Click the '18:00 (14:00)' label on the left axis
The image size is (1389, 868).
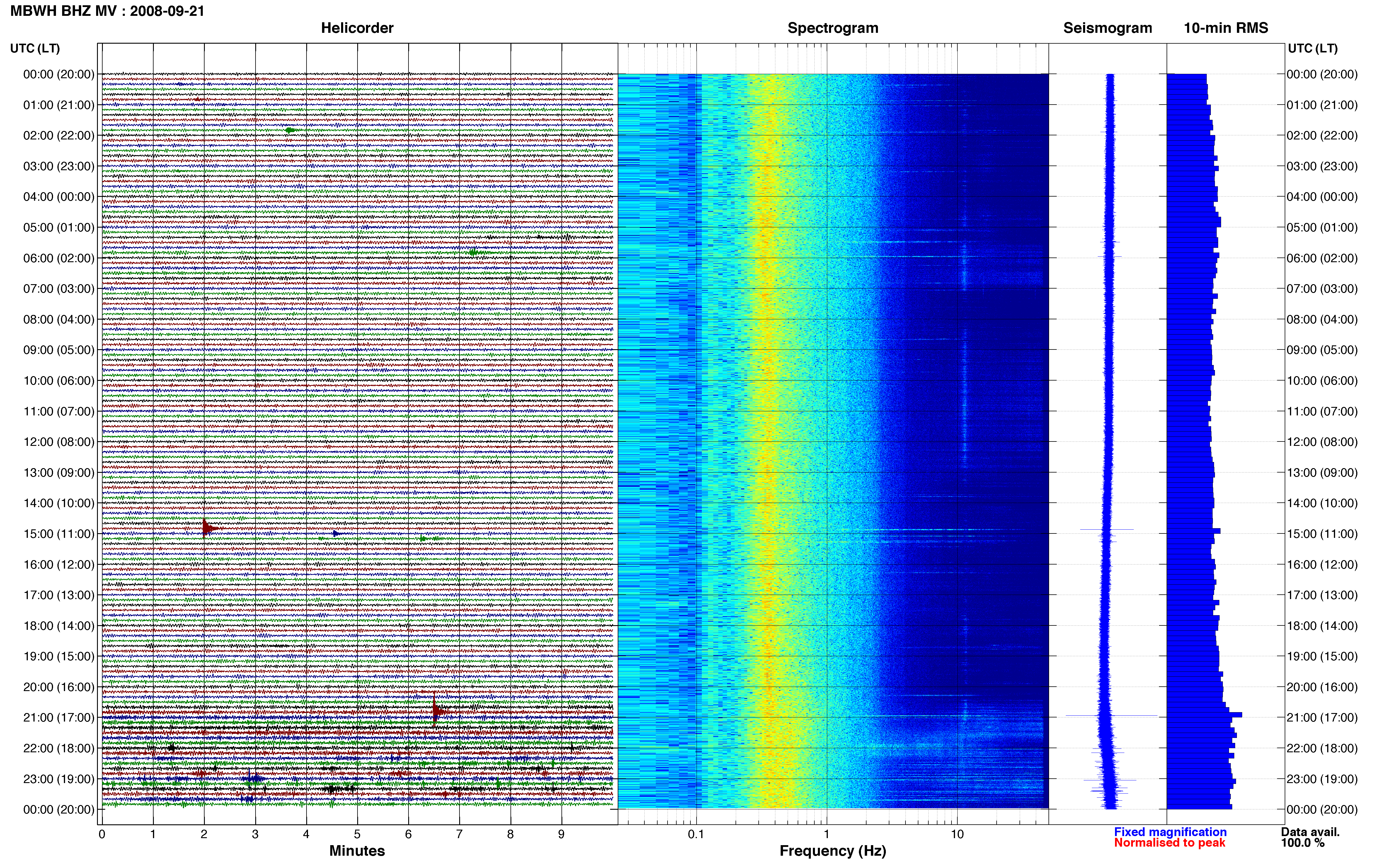59,626
